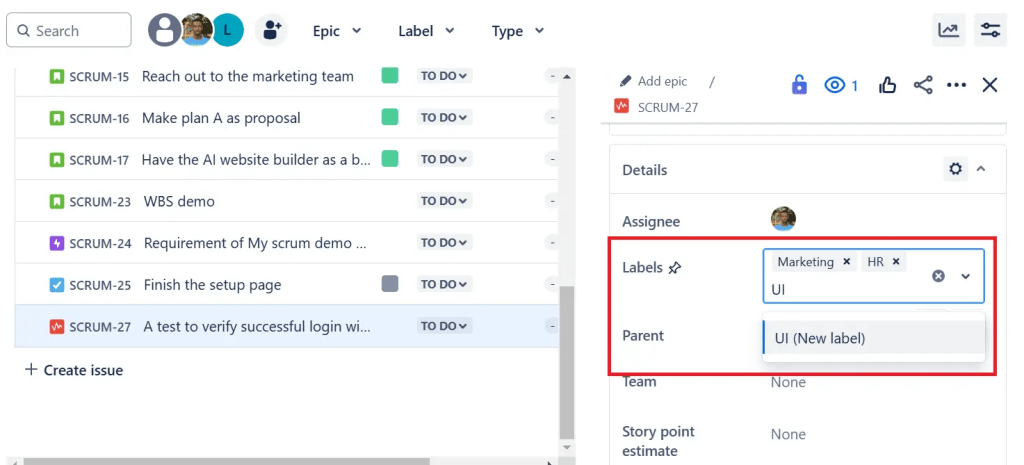Click bug icon for SCRUM-27 in backlog
1024x465 pixels.
(57, 327)
